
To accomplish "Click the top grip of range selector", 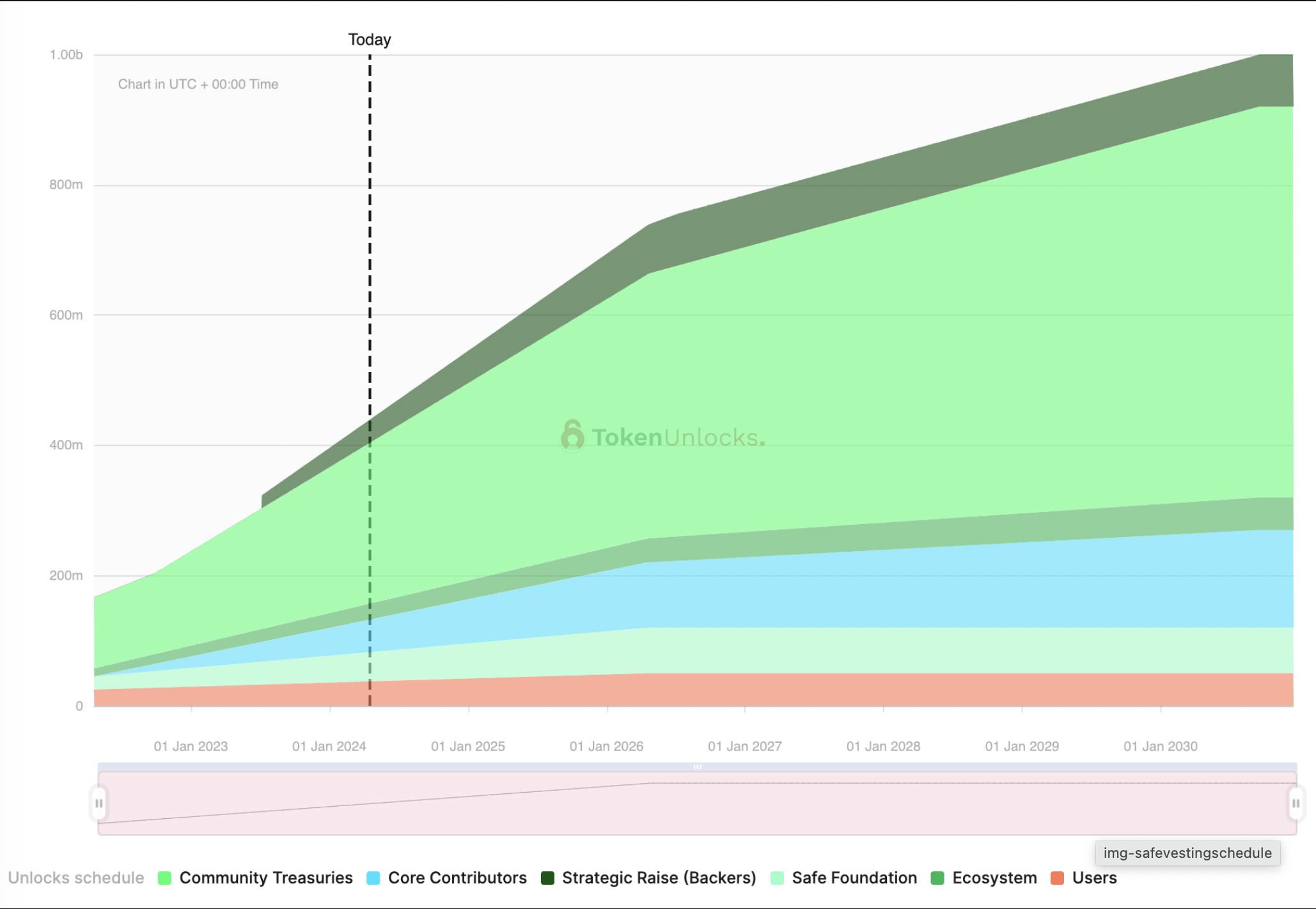I will tap(697, 766).
